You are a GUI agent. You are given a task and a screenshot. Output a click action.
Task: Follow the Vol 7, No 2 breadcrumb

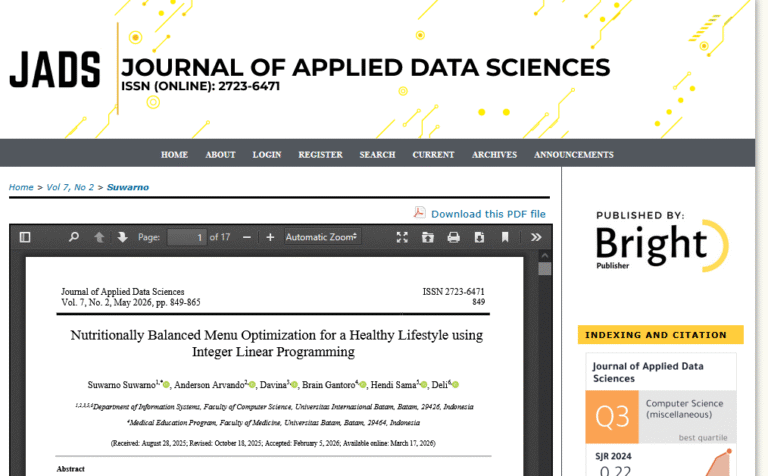pyautogui.click(x=70, y=187)
